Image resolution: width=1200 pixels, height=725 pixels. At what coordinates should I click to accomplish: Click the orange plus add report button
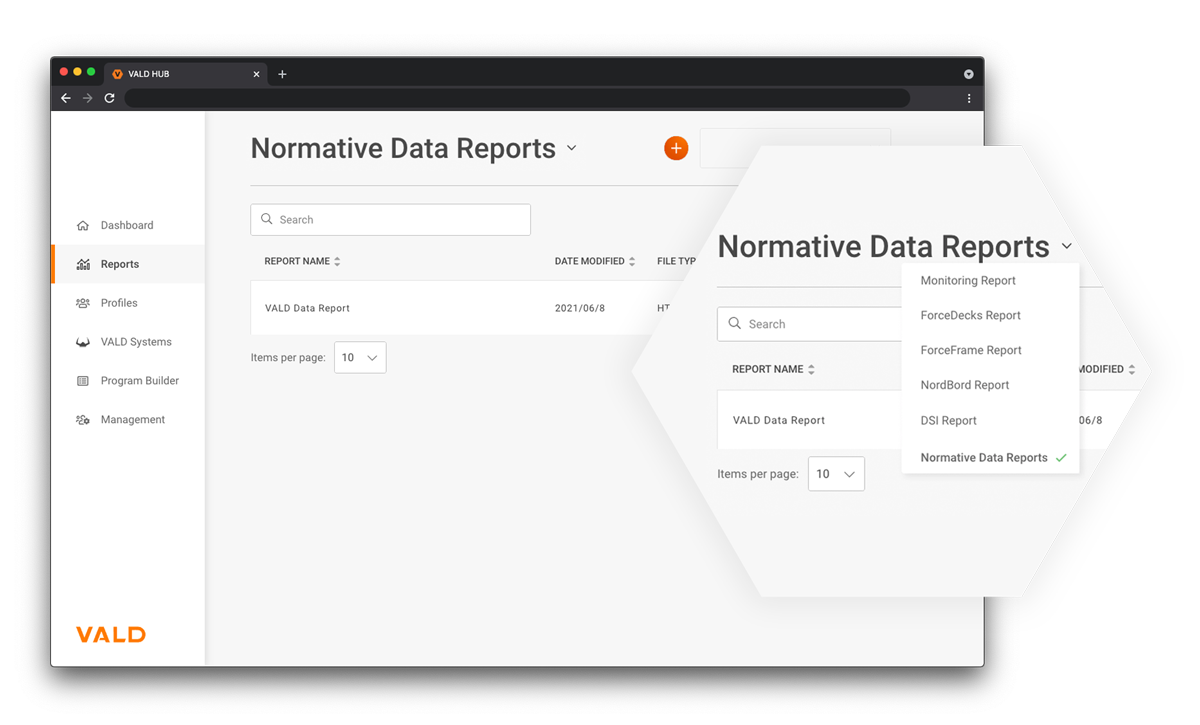(x=676, y=148)
